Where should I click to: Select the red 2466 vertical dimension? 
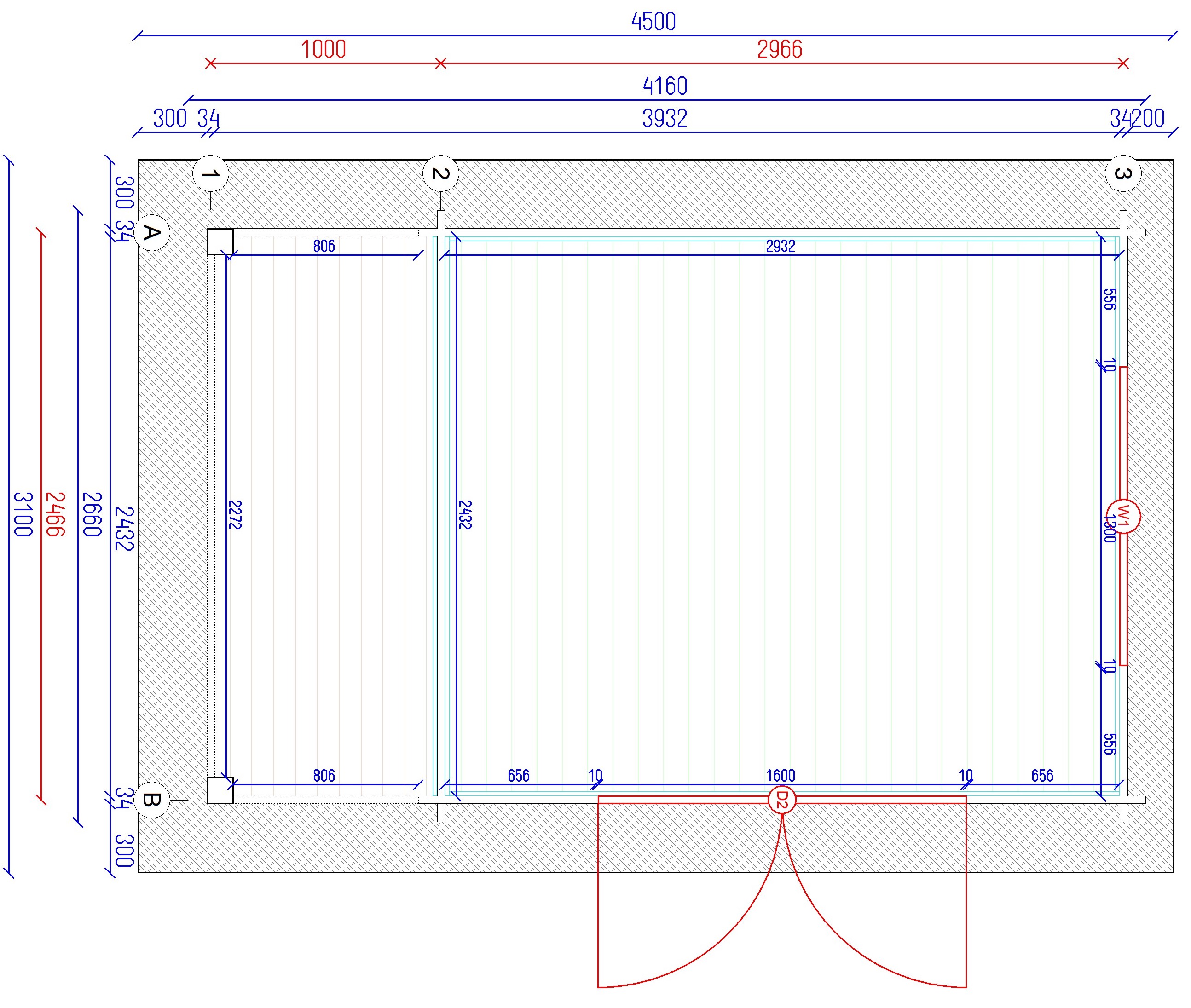55,514
